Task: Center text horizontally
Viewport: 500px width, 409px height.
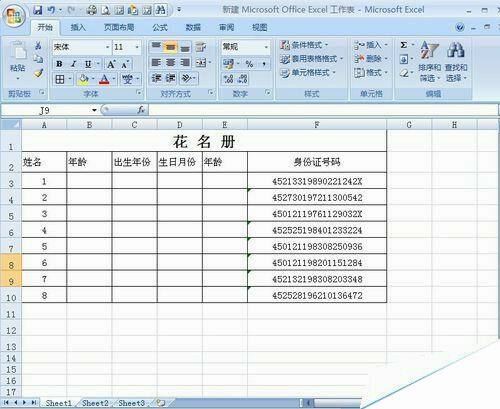Action: pyautogui.click(x=170, y=63)
